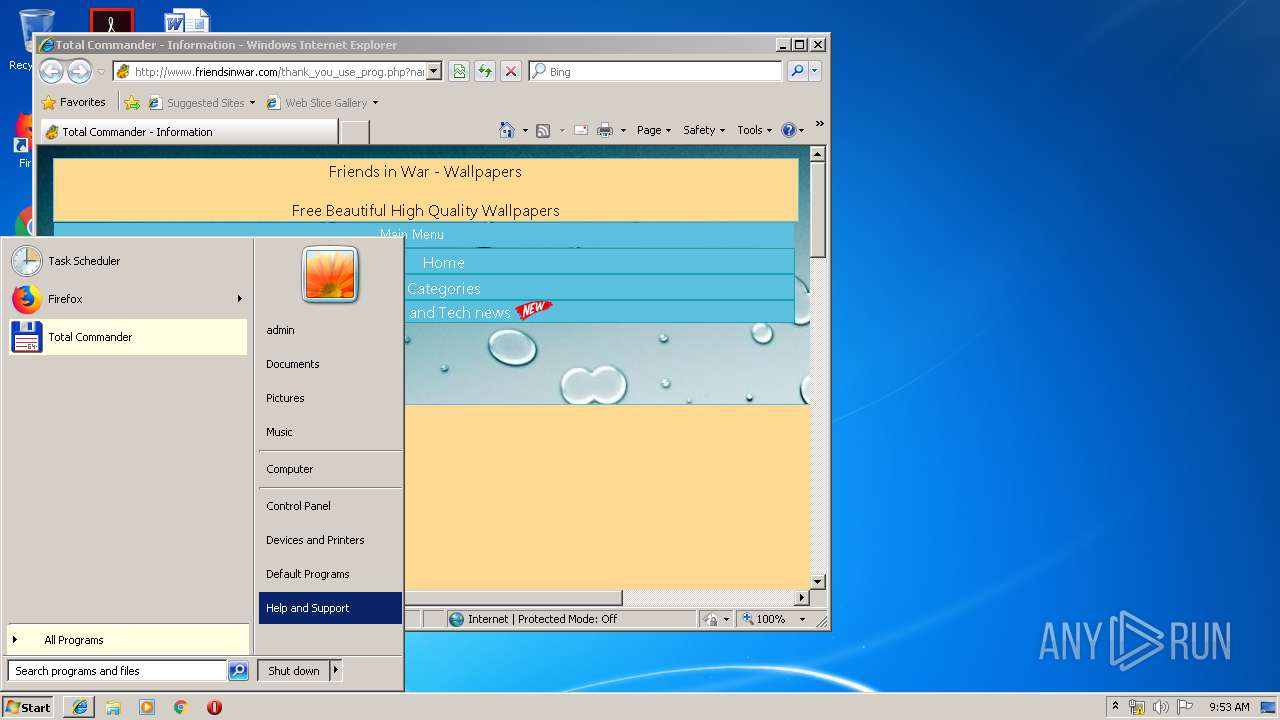Click the Read Mail icon

click(580, 130)
